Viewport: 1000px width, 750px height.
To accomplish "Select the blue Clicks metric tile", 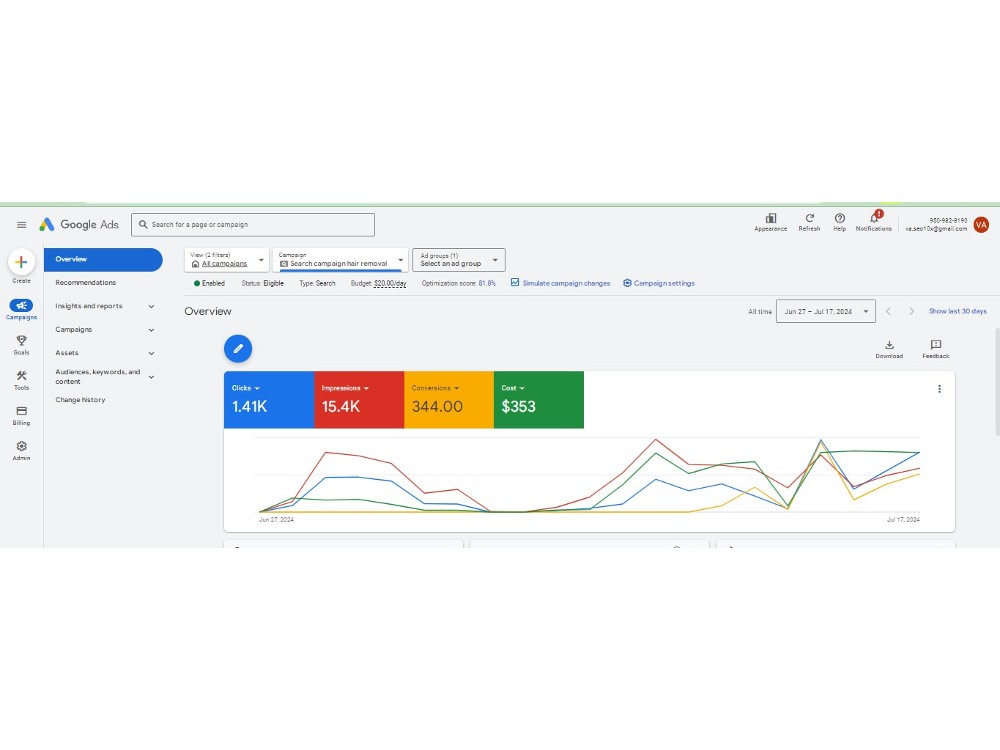I will 268,400.
